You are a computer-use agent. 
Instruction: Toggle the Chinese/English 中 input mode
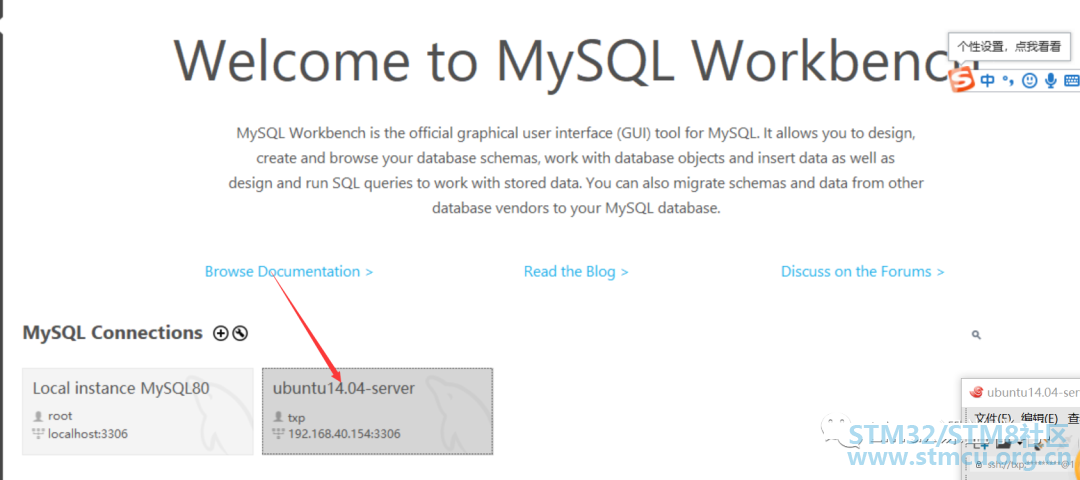click(988, 81)
